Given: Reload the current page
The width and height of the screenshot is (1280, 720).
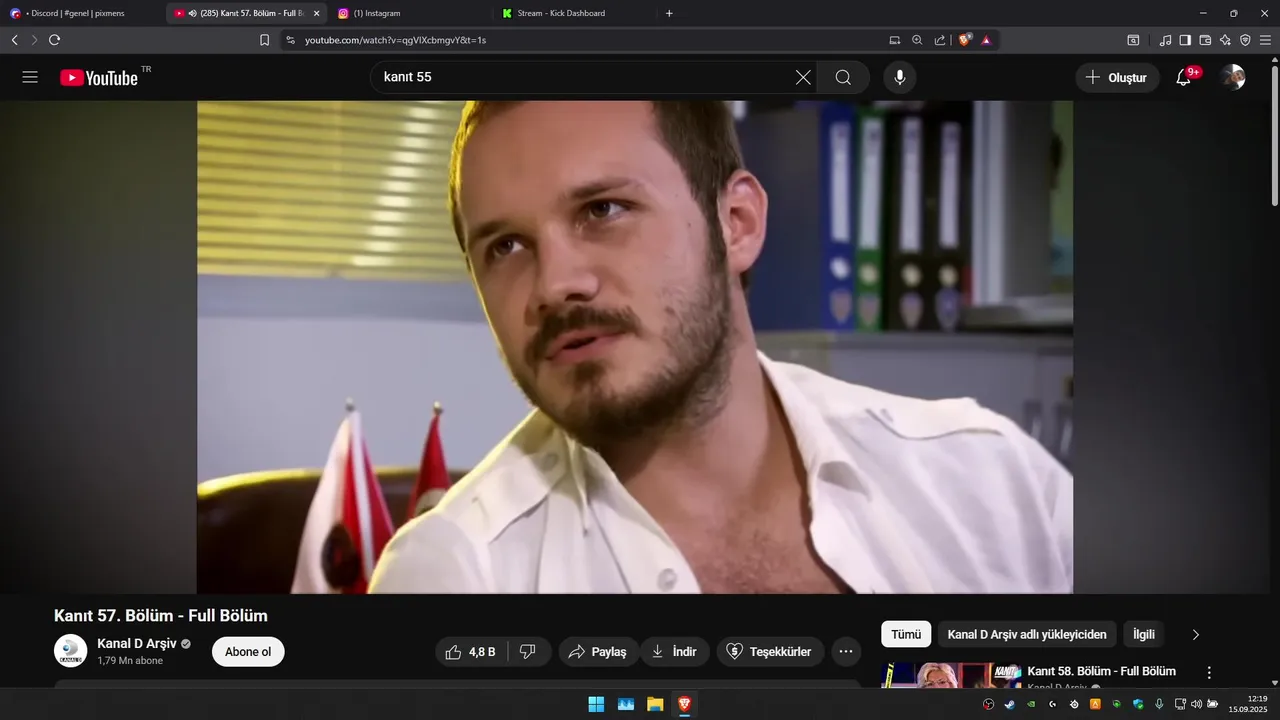Looking at the screenshot, I should (x=54, y=40).
